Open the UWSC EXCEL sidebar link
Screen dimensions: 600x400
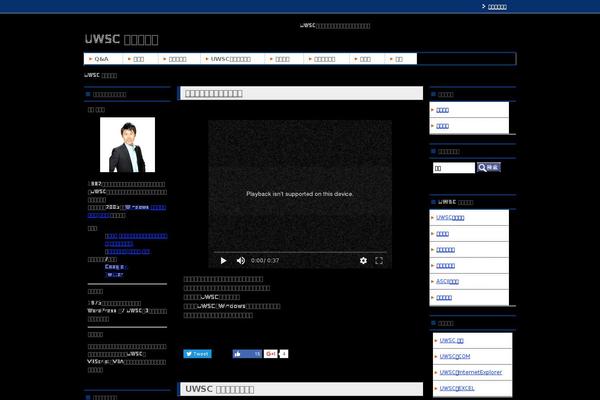pos(456,388)
